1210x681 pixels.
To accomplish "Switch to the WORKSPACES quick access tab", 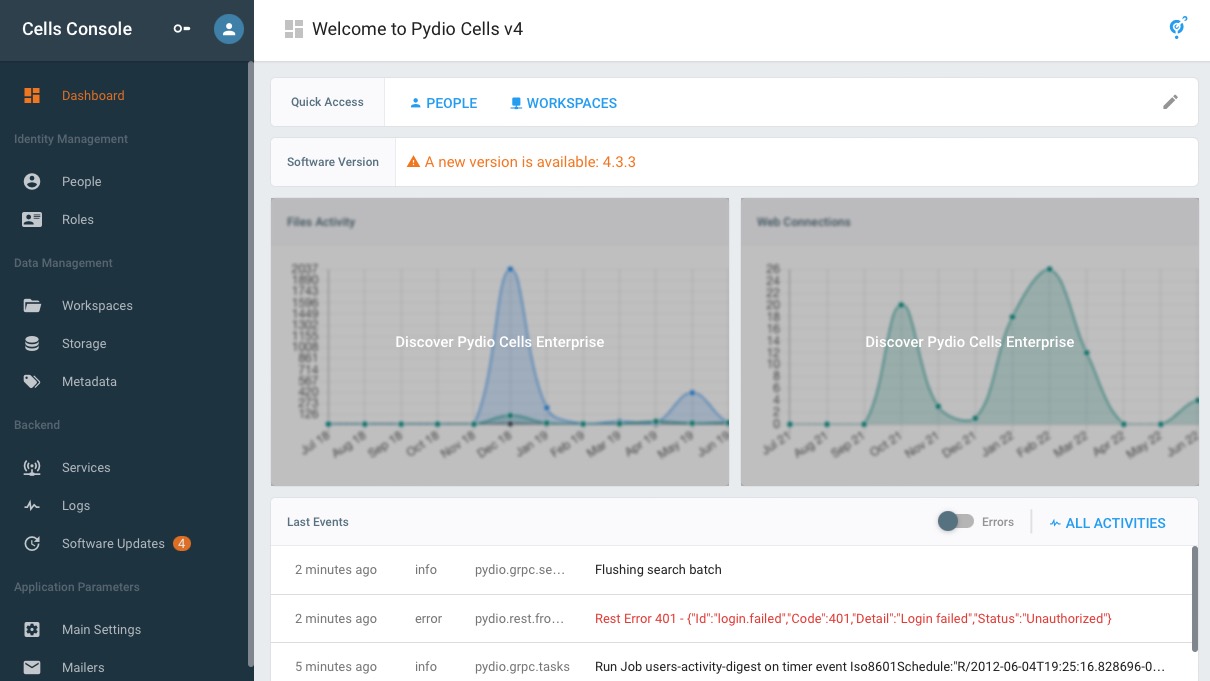I will 563,102.
